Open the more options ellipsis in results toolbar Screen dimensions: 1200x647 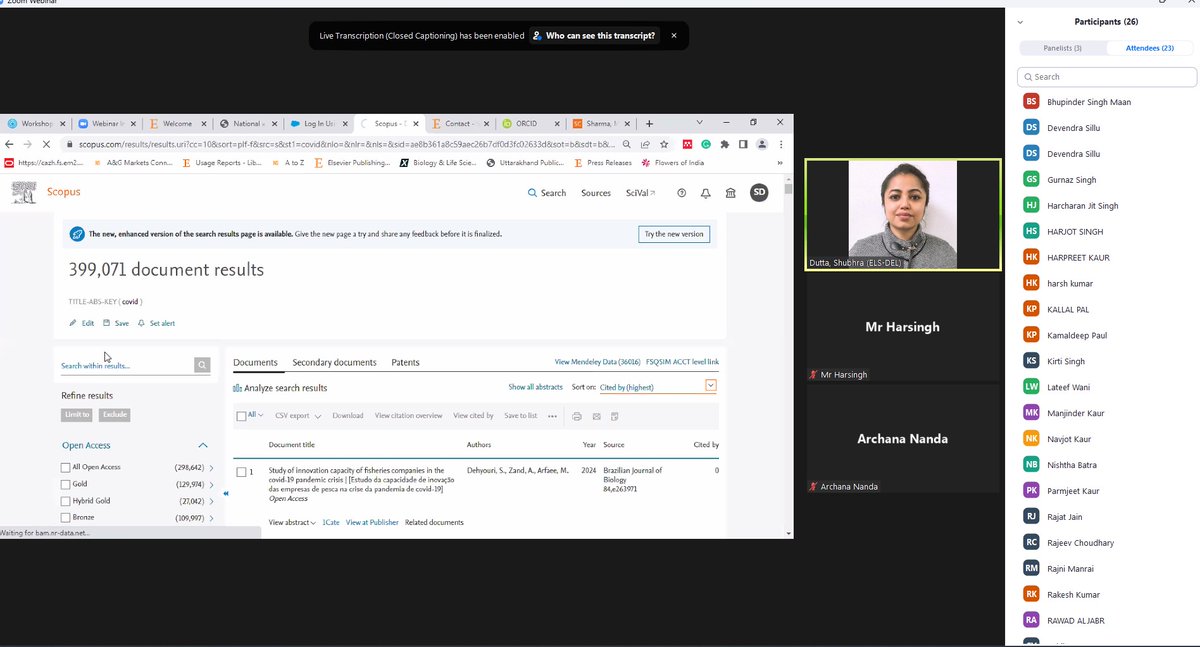point(552,416)
